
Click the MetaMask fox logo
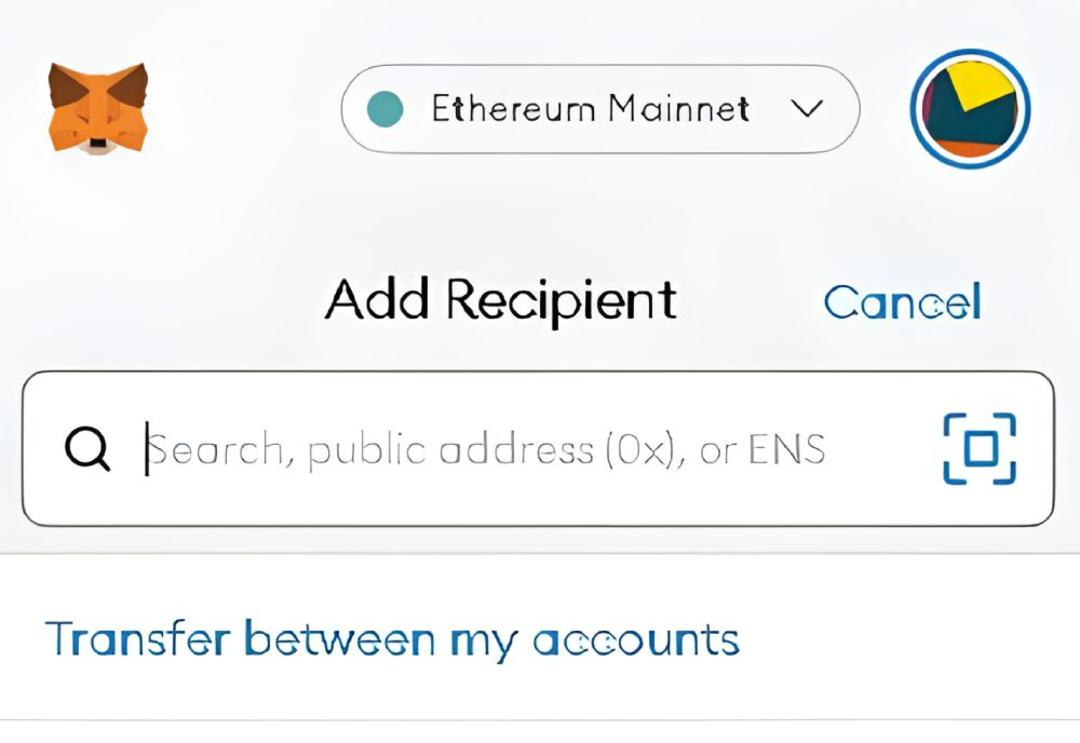98,107
